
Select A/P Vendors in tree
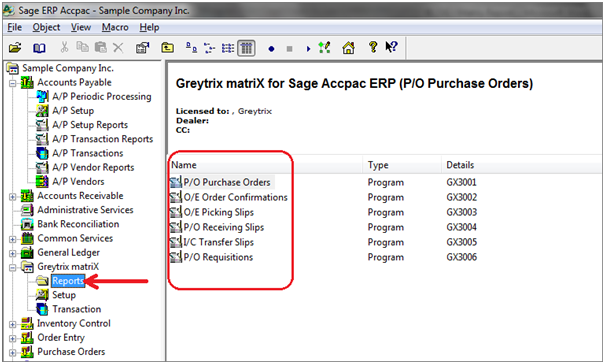click(78, 181)
